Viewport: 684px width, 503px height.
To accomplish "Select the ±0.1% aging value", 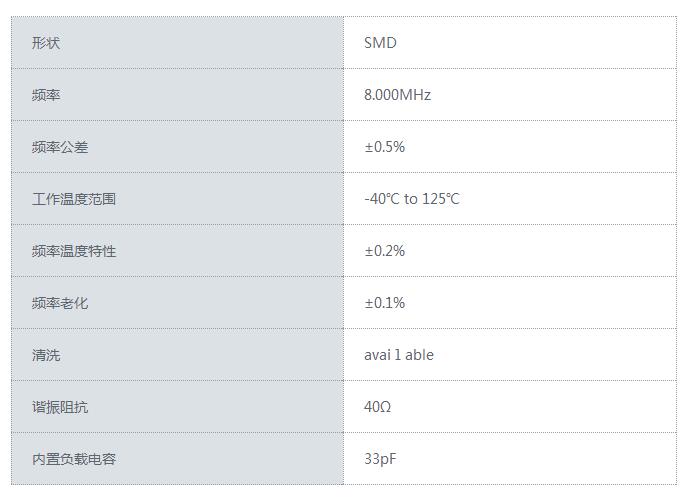I will point(384,303).
